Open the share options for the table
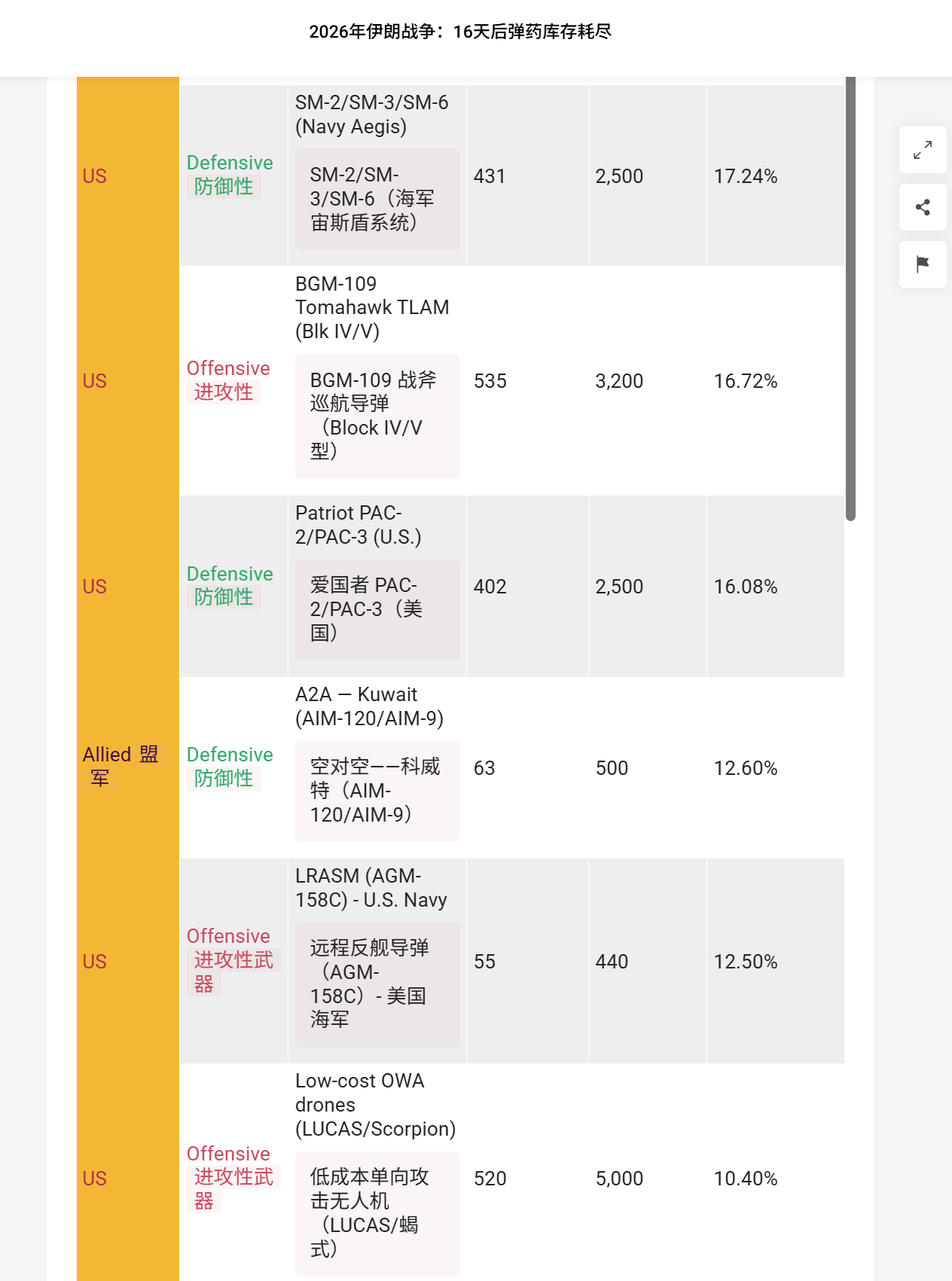This screenshot has width=952, height=1281. (922, 208)
